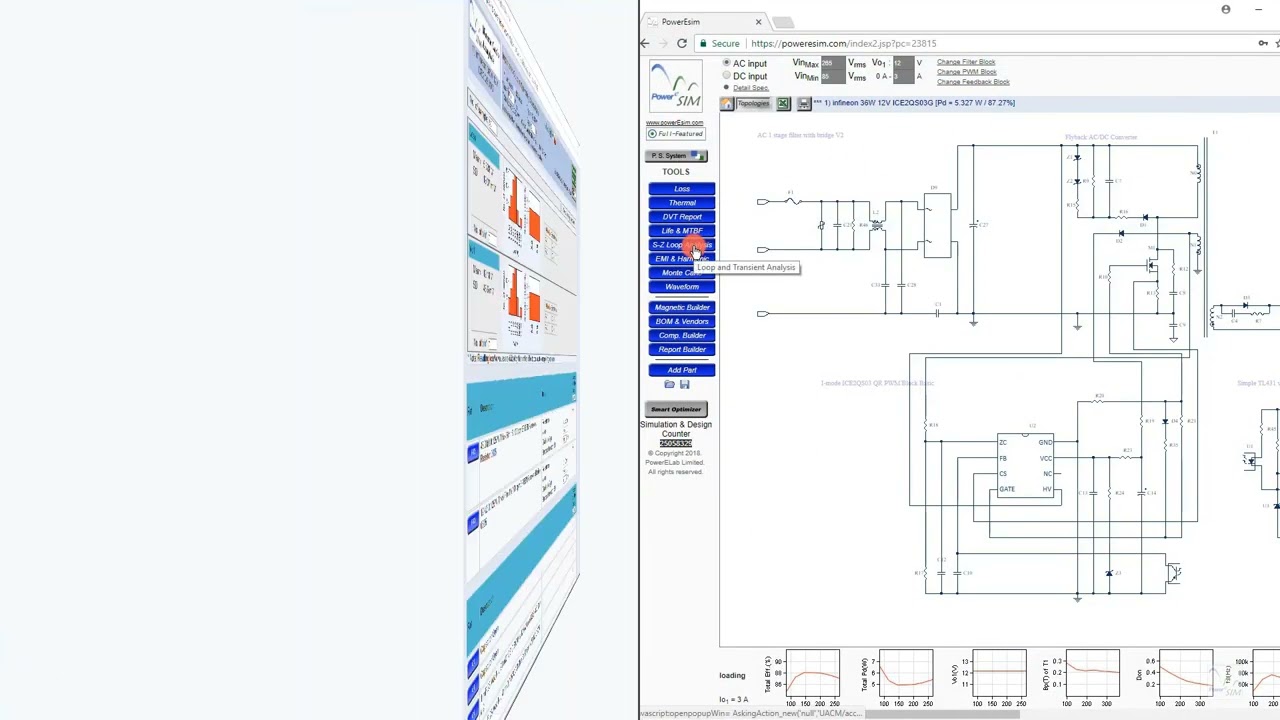The width and height of the screenshot is (1280, 720).
Task: Click the Excel export icon
Action: point(783,104)
